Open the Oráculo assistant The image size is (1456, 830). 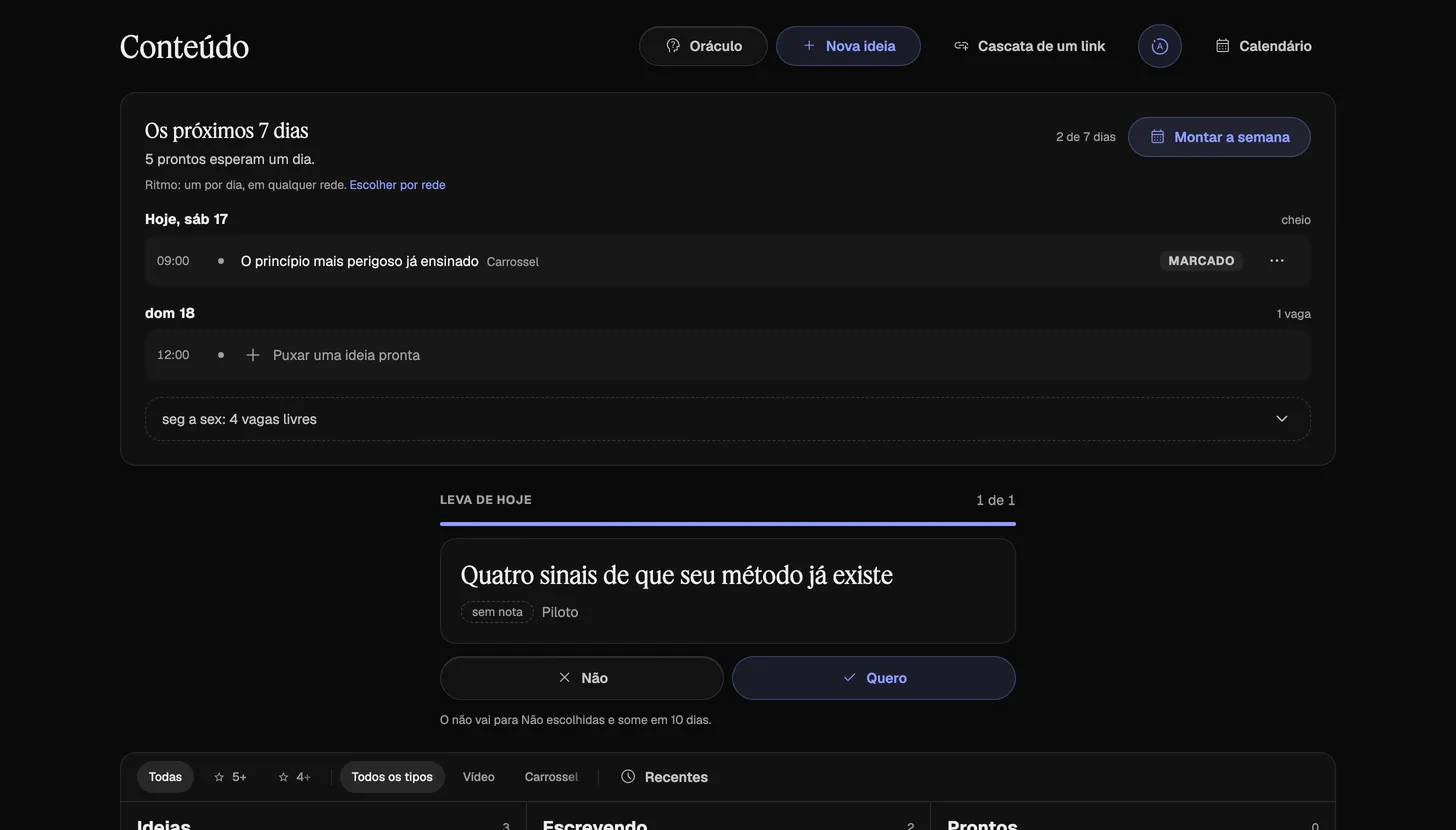click(x=703, y=46)
